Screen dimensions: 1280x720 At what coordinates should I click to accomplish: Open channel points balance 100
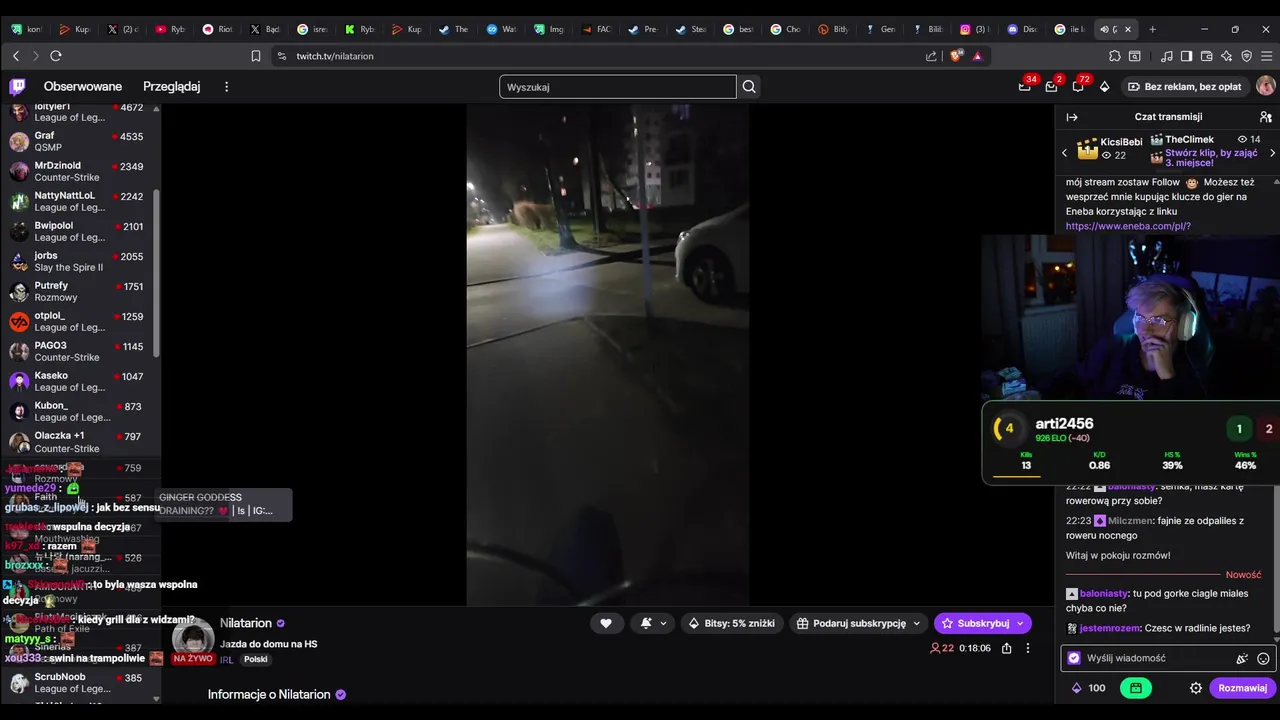pyautogui.click(x=1089, y=688)
